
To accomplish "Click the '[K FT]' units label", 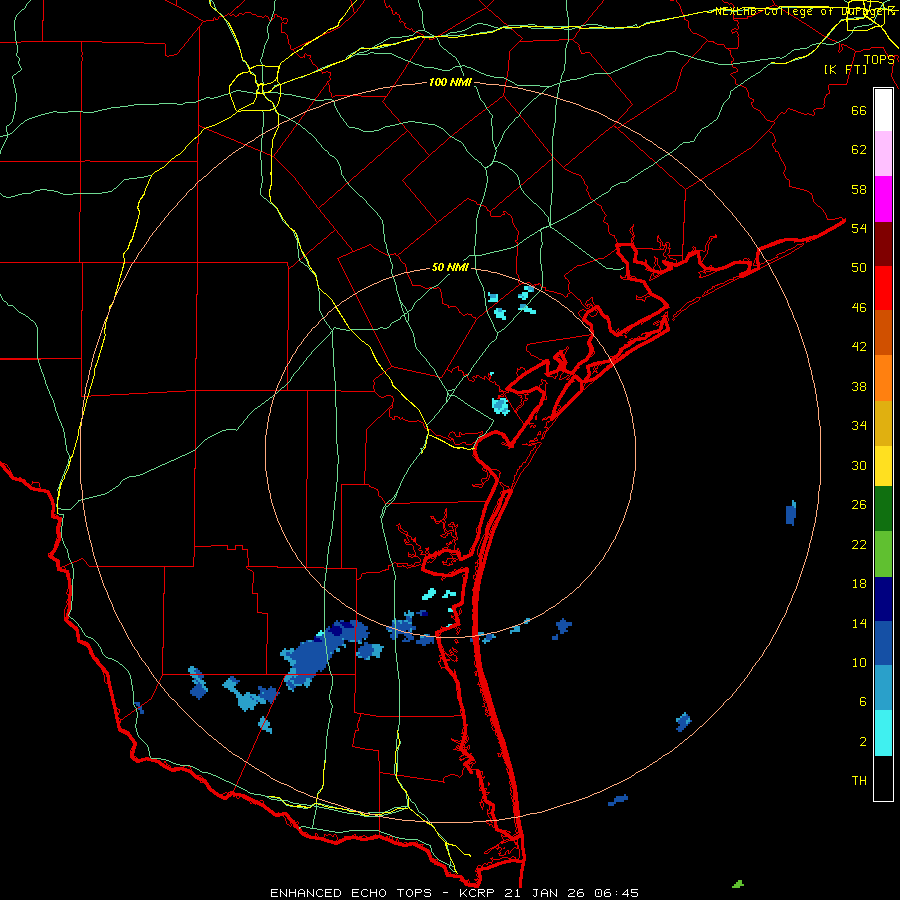I will tap(845, 69).
